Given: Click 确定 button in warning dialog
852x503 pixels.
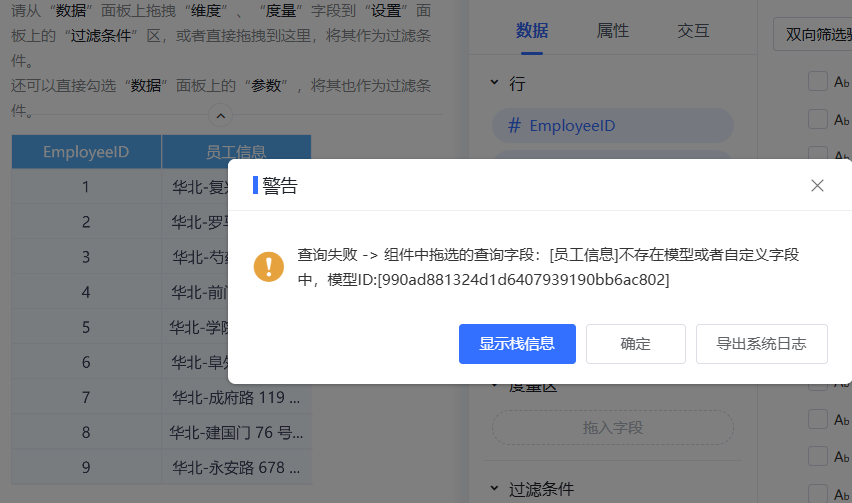Looking at the screenshot, I should [x=635, y=344].
